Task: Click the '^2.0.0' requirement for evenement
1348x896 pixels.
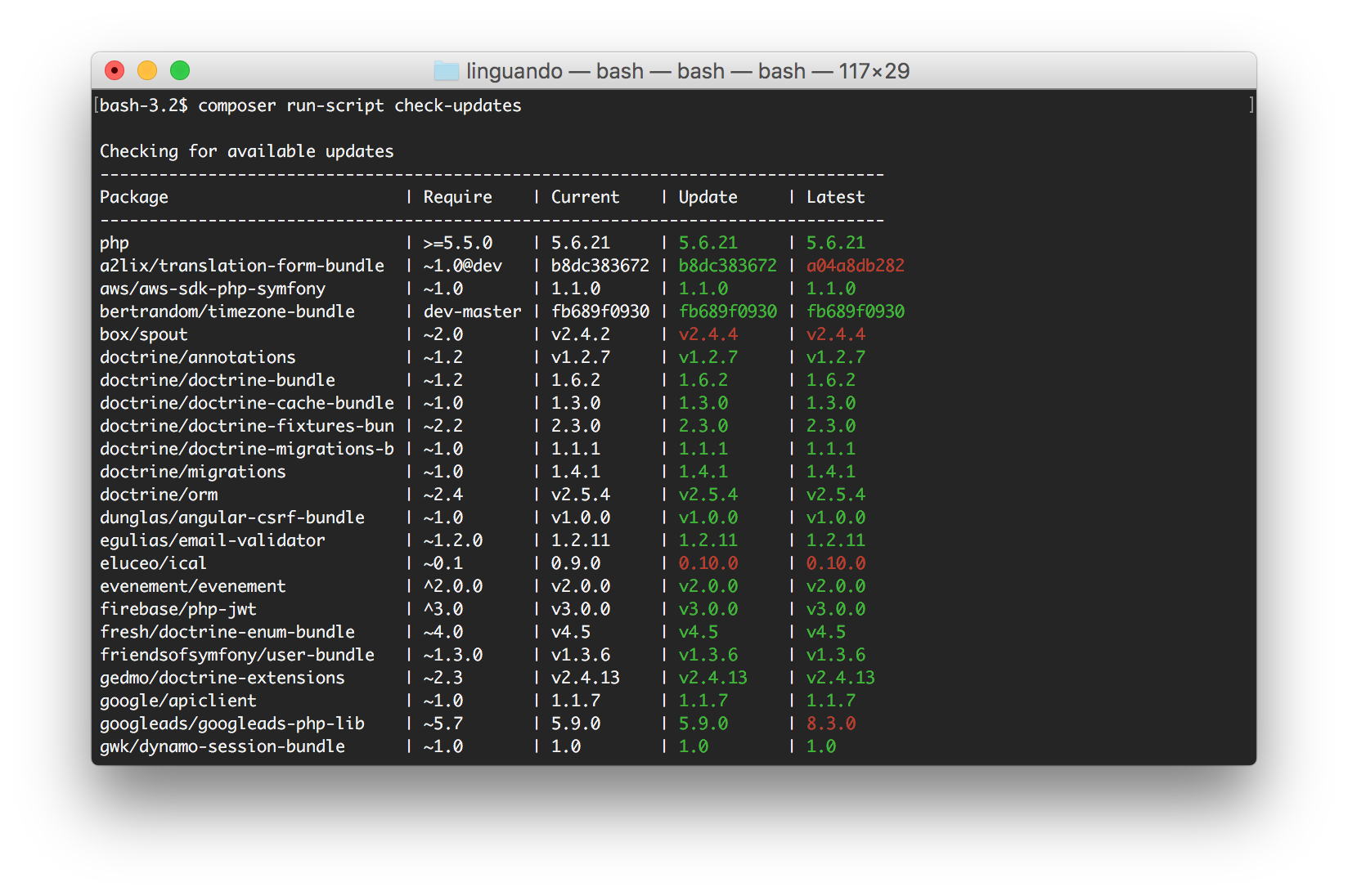Action: click(453, 586)
